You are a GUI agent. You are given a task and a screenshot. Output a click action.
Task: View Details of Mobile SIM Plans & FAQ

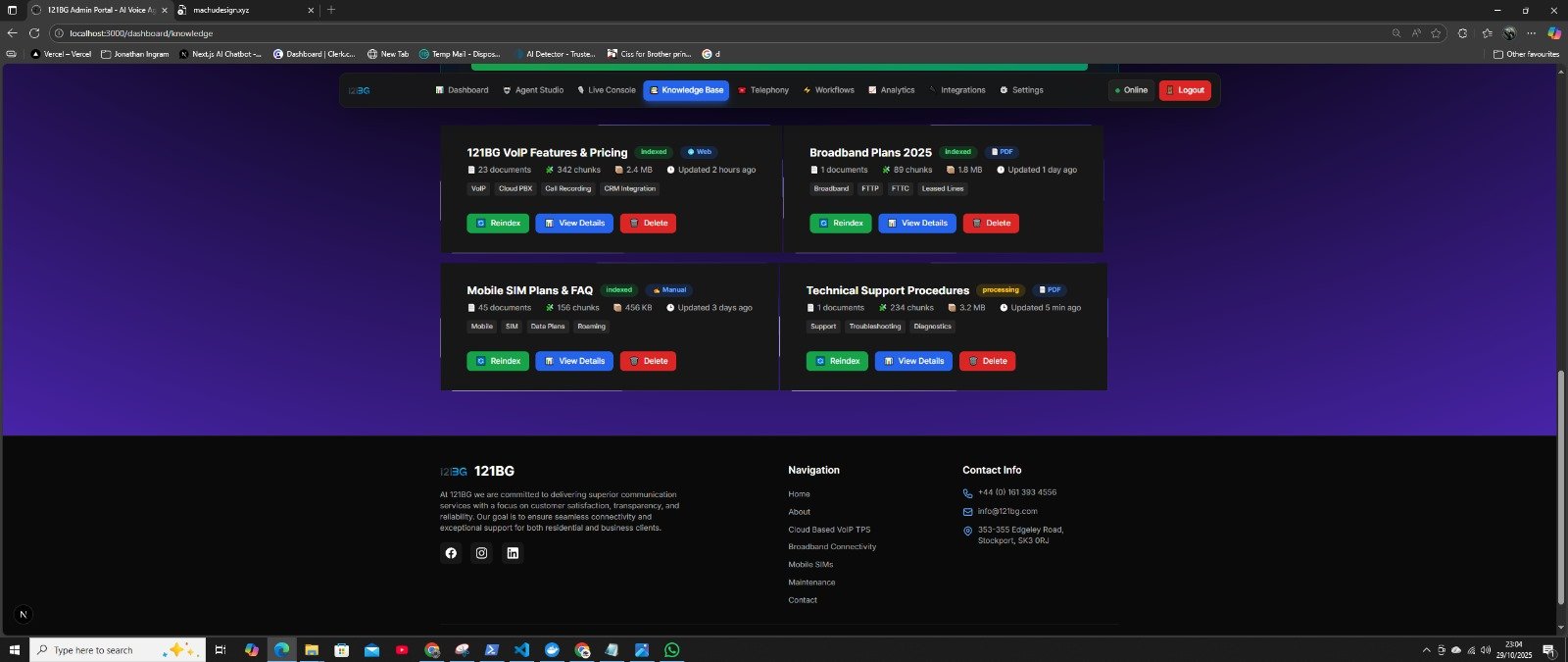(574, 361)
